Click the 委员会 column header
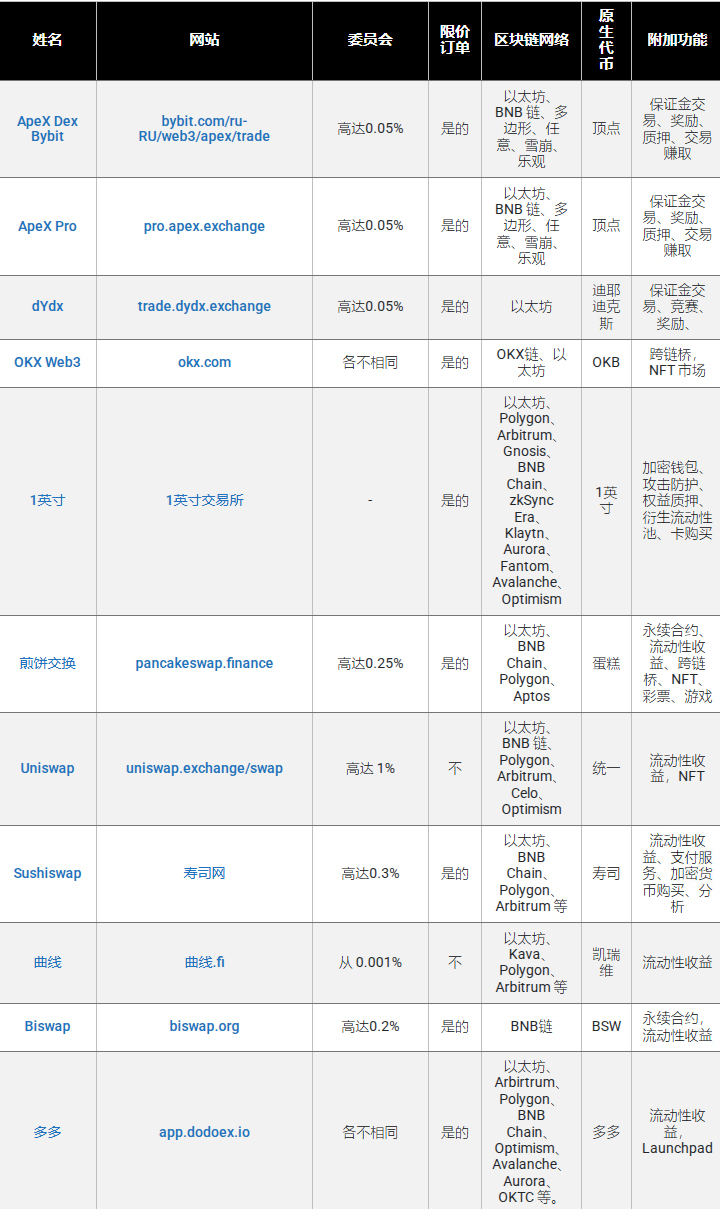Viewport: 720px width, 1209px height. (370, 40)
